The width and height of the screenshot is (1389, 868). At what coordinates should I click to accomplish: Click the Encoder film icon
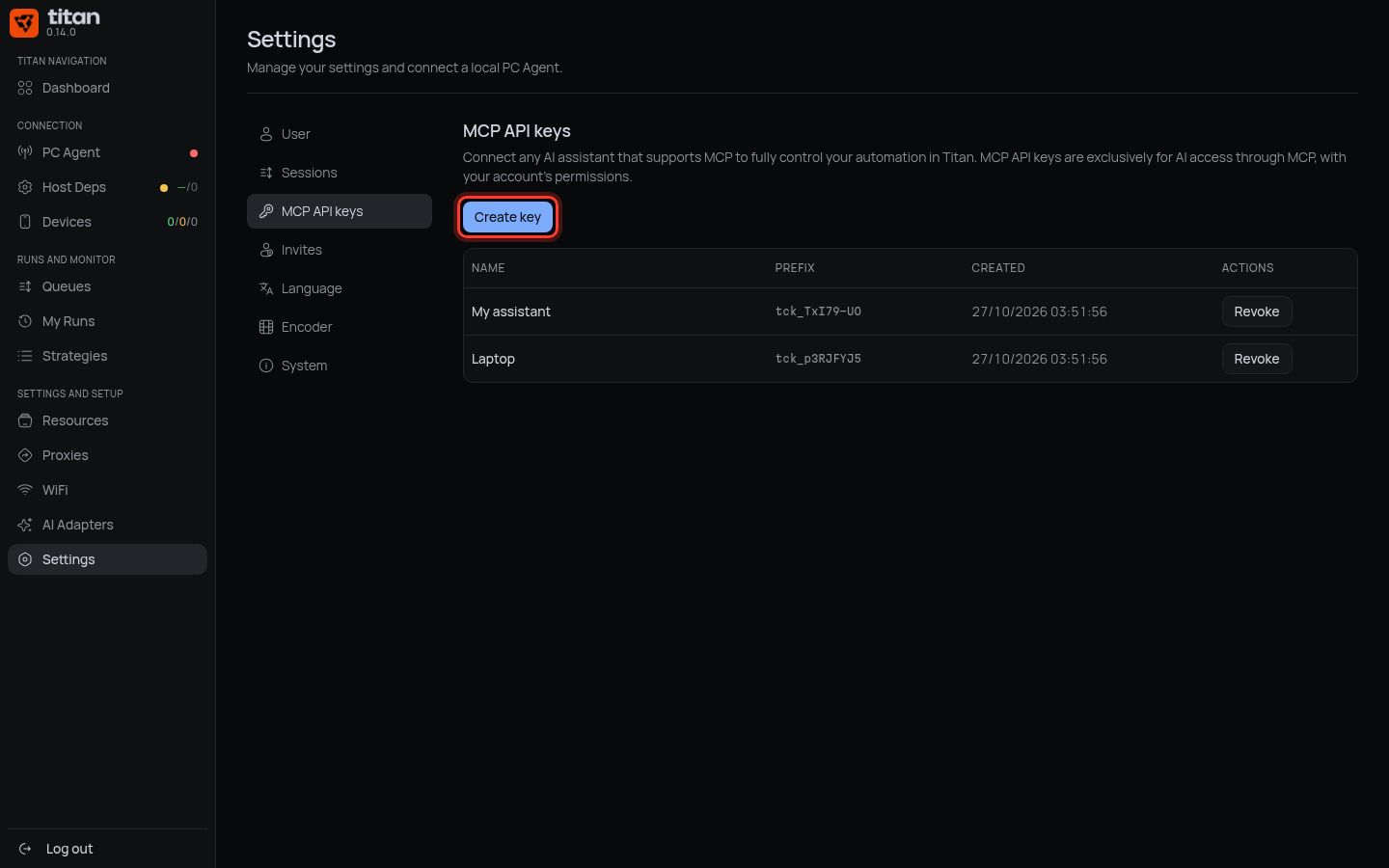[x=266, y=327]
